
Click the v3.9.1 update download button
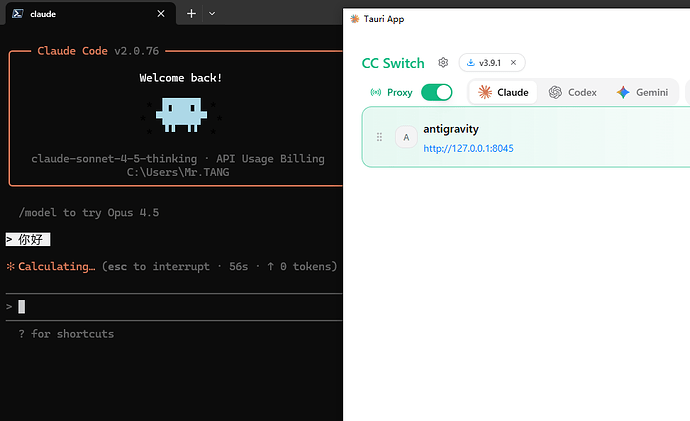(484, 63)
